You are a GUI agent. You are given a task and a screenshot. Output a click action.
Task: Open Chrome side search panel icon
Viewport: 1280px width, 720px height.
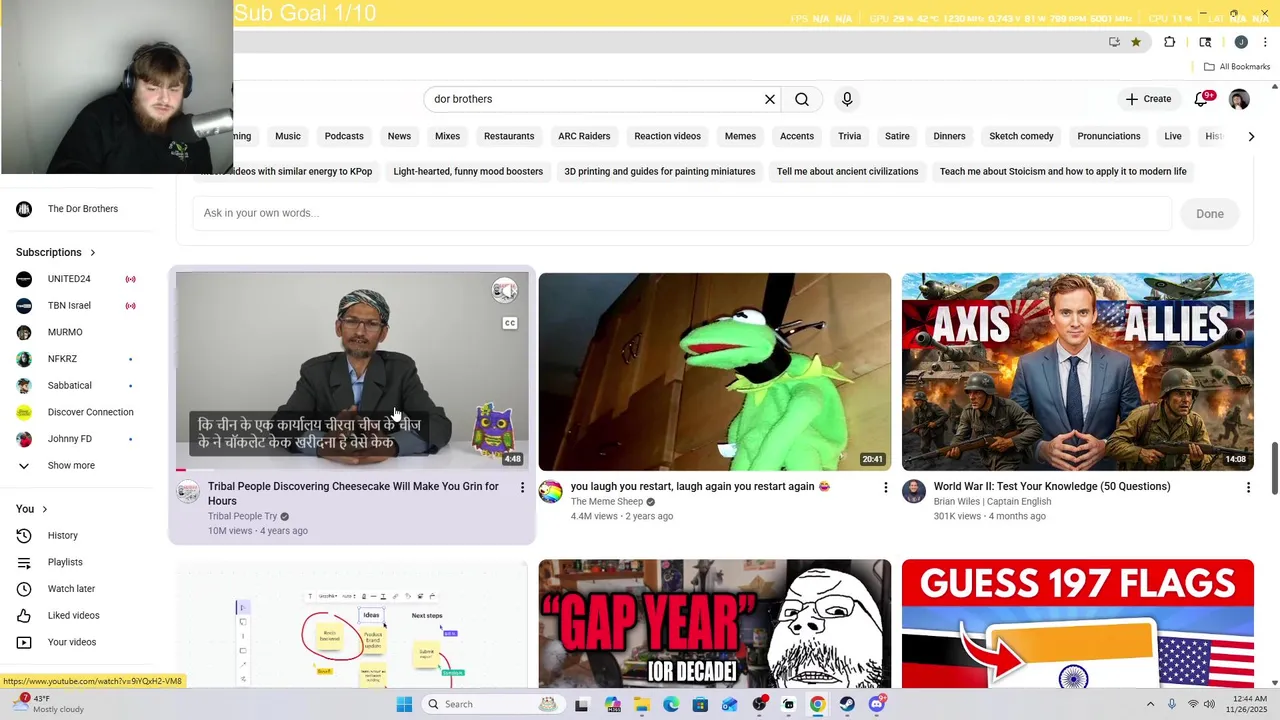pyautogui.click(x=1205, y=42)
